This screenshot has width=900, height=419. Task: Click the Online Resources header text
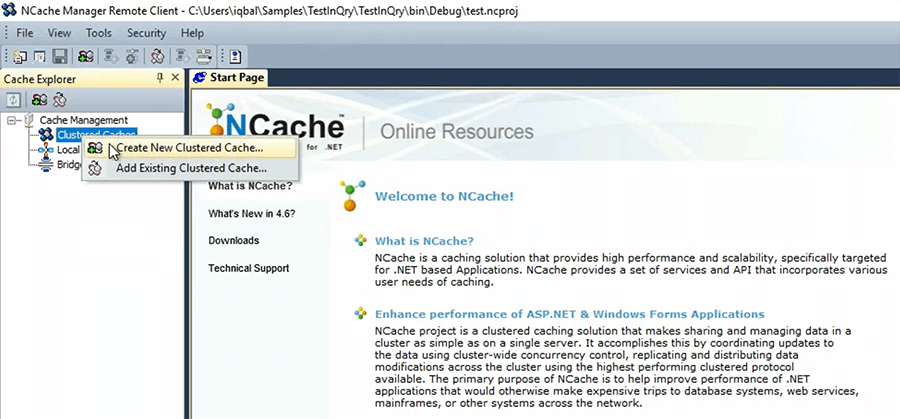(x=457, y=131)
